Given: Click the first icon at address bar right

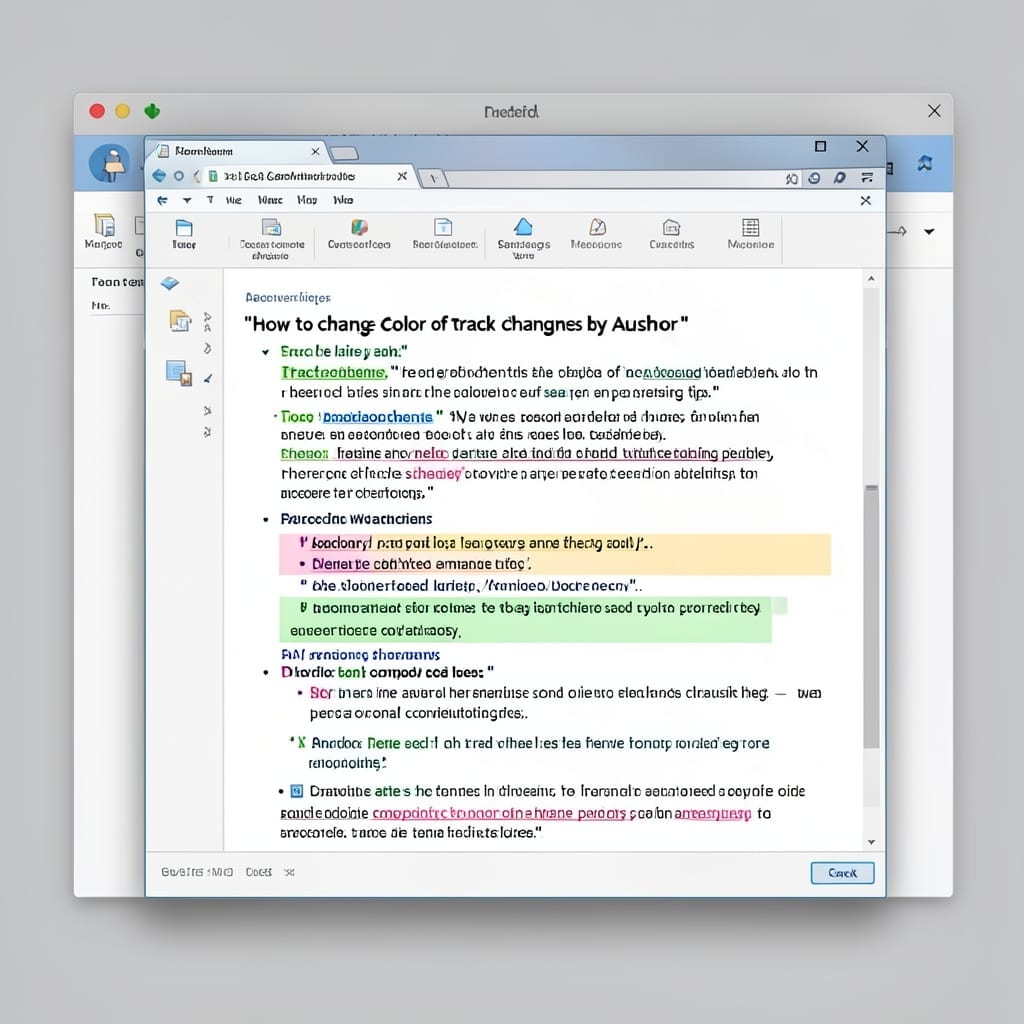Looking at the screenshot, I should point(792,178).
